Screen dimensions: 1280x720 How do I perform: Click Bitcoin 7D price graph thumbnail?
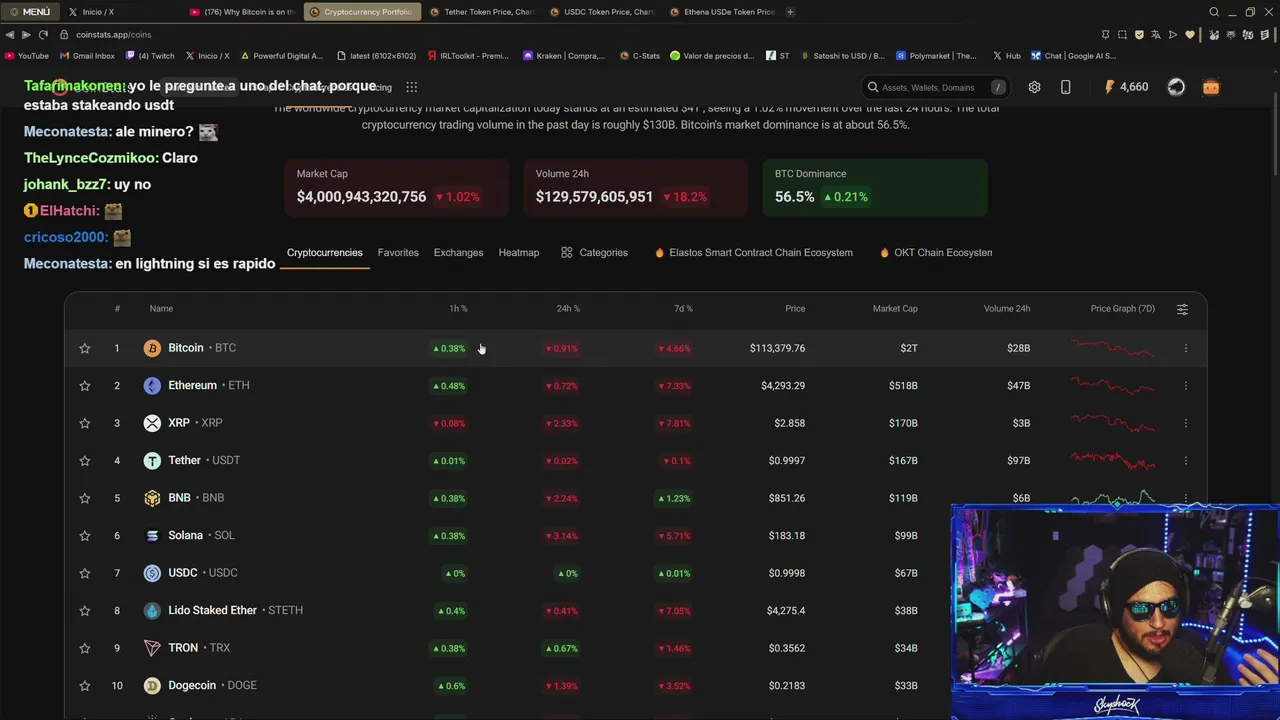pyautogui.click(x=1113, y=348)
